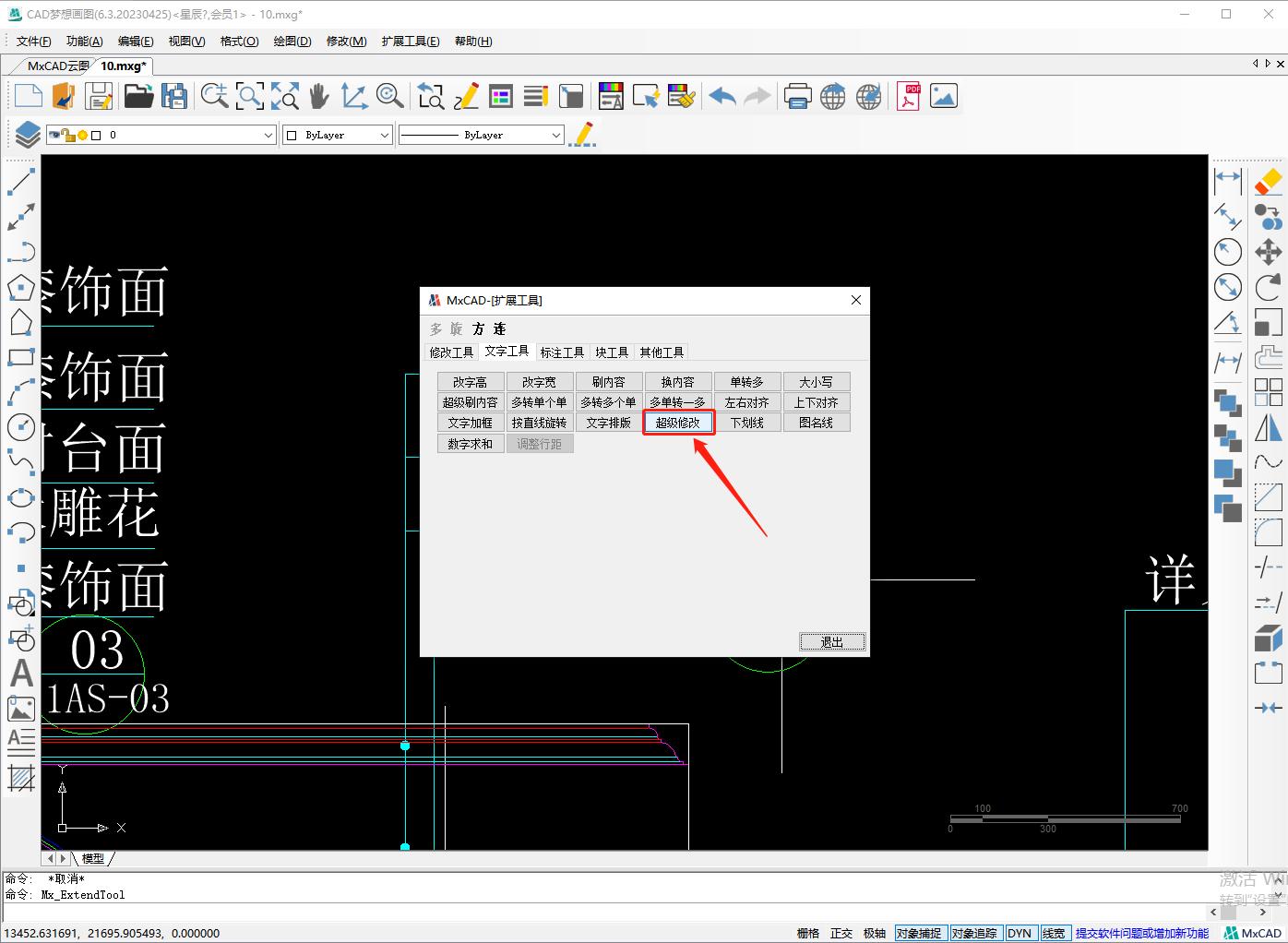This screenshot has width=1288, height=943.
Task: Select the text tool A icon
Action: (x=21, y=674)
